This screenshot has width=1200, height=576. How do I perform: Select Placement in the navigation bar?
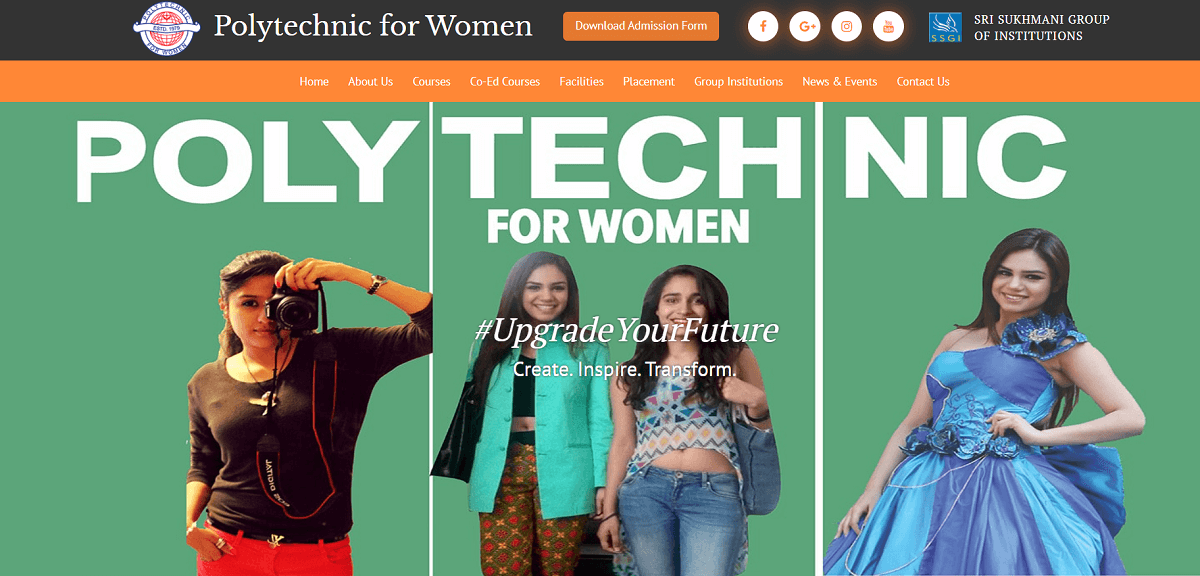coord(649,82)
